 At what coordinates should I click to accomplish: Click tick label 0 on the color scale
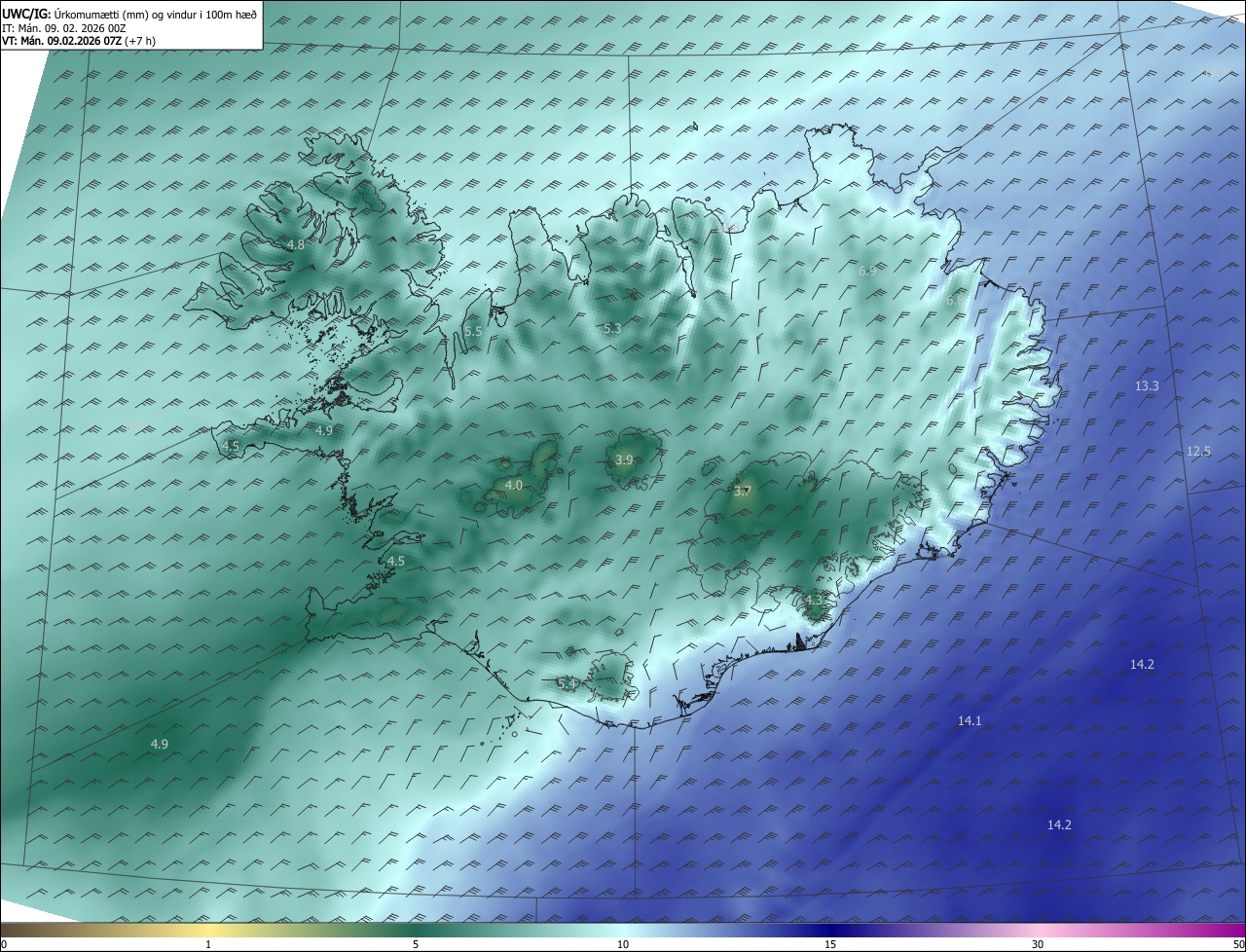(x=4, y=944)
